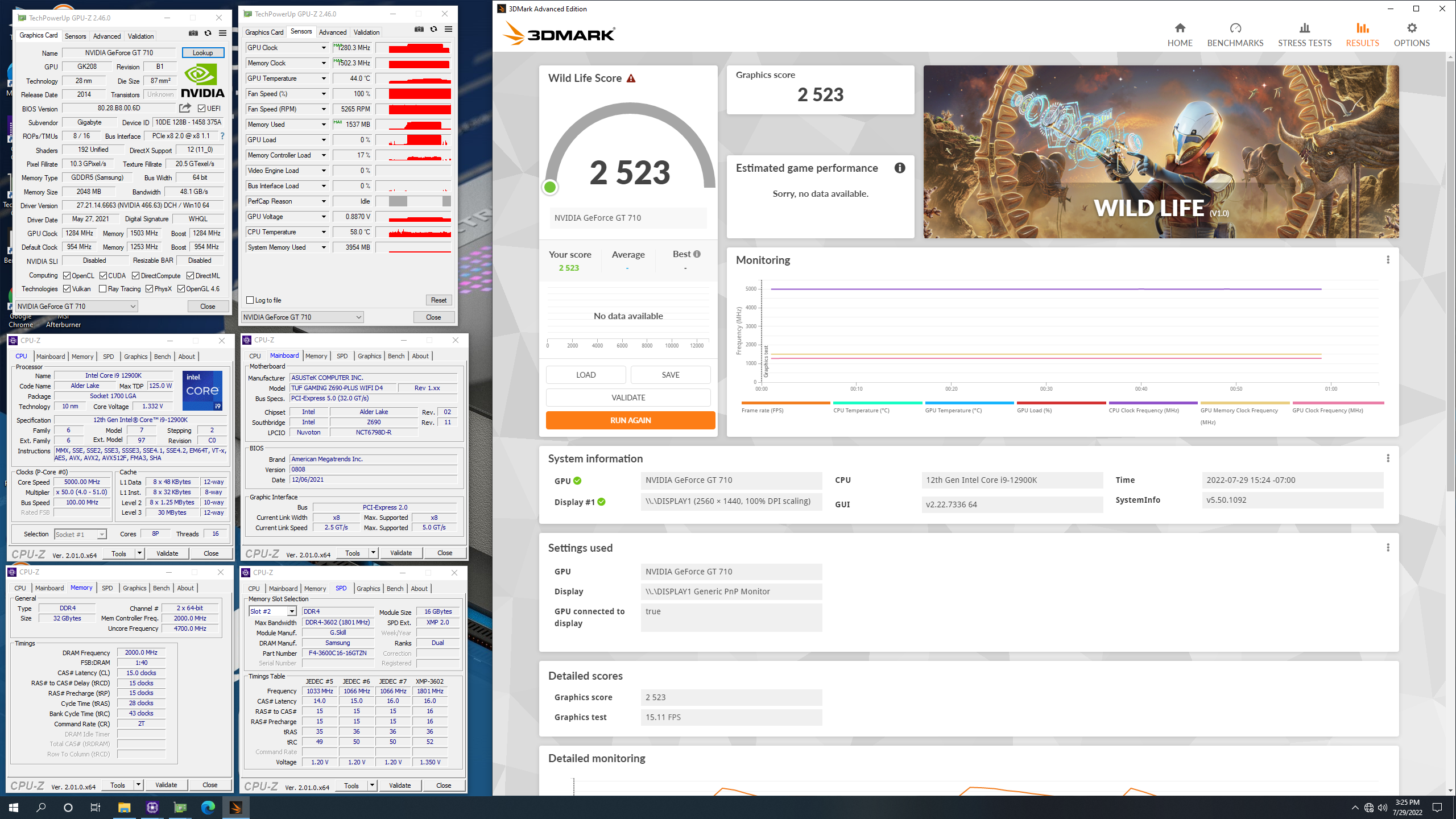Open the System information three-dot menu

click(x=1388, y=458)
